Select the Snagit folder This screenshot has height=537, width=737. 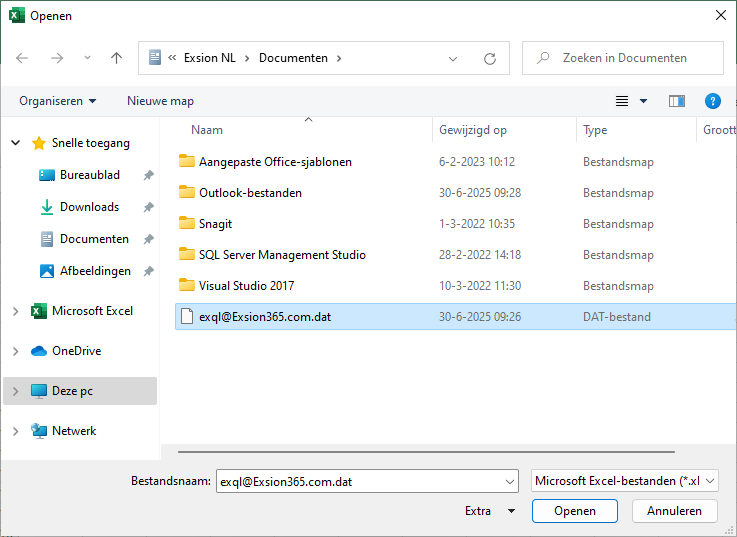[x=215, y=224]
